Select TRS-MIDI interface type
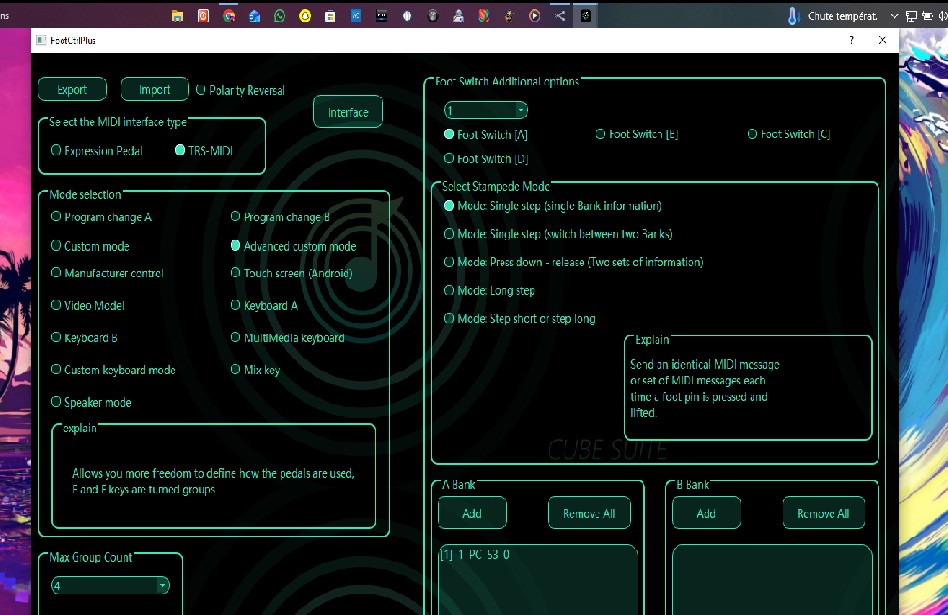948x615 pixels. pyautogui.click(x=204, y=151)
